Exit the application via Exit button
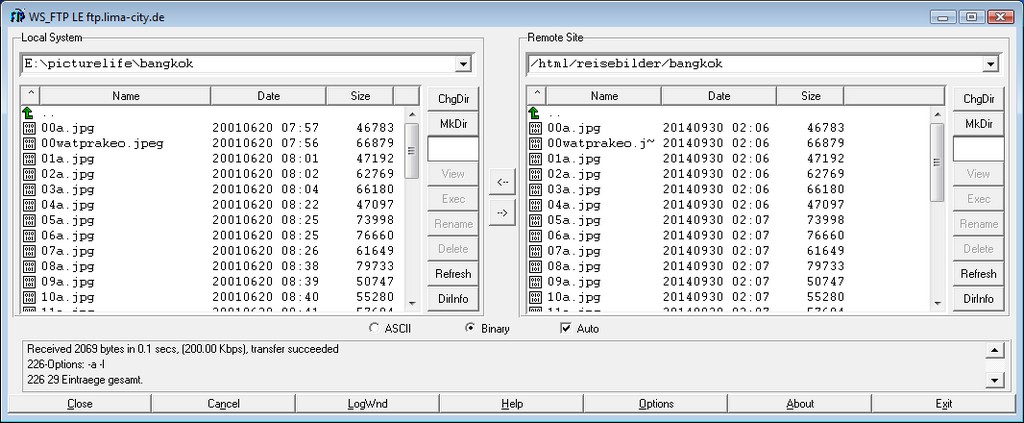Image resolution: width=1024 pixels, height=423 pixels. (x=944, y=403)
